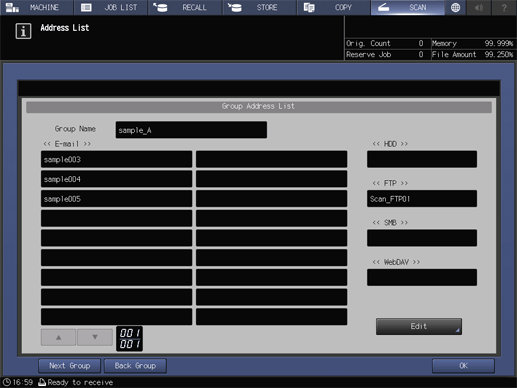517x388 pixels.
Task: Click the Edit button
Action: pyautogui.click(x=419, y=326)
